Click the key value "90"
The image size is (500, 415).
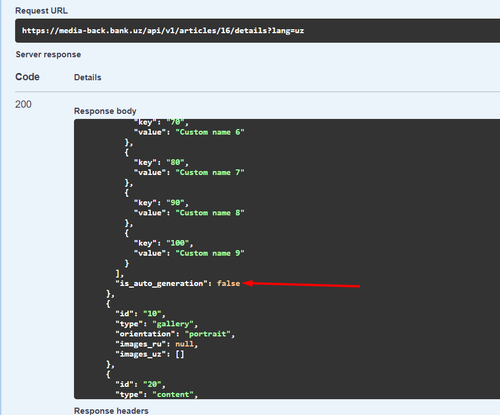coord(175,203)
